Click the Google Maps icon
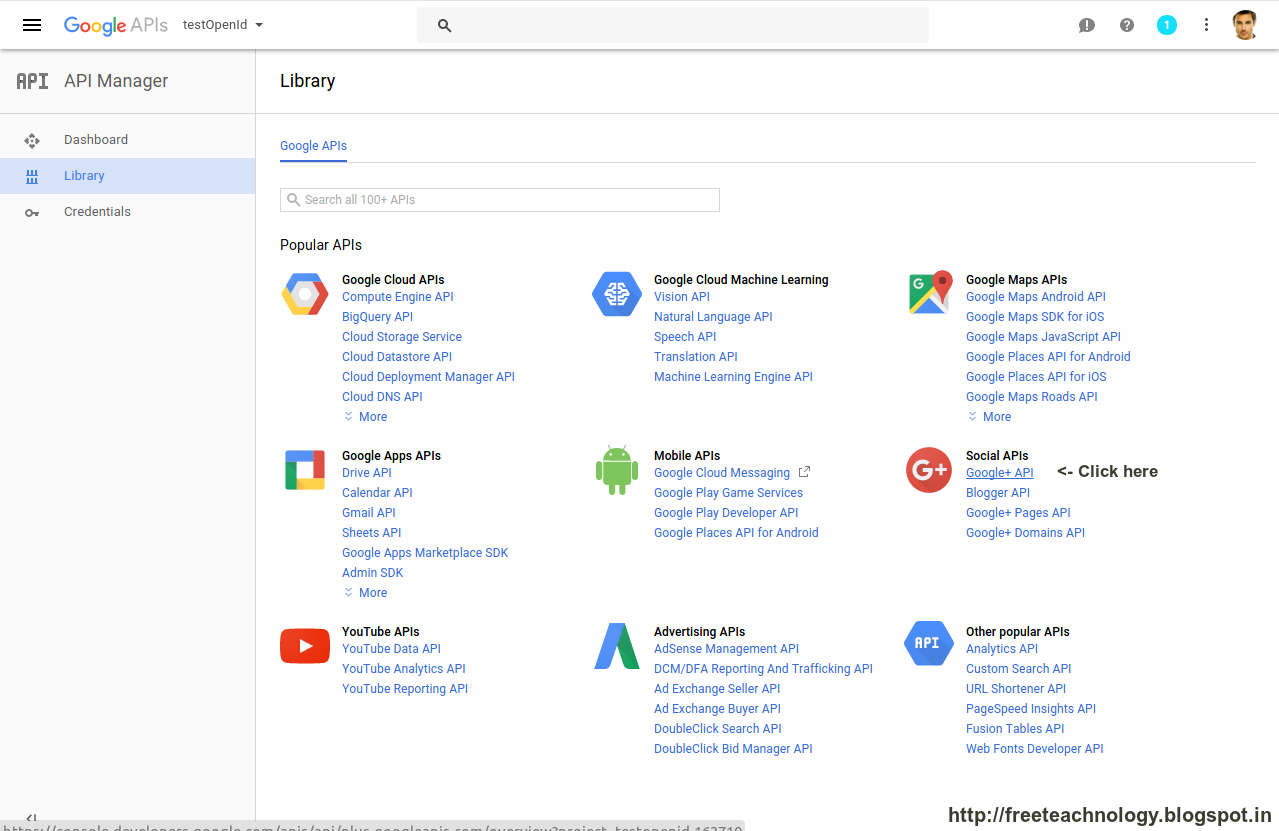1279x831 pixels. (930, 292)
